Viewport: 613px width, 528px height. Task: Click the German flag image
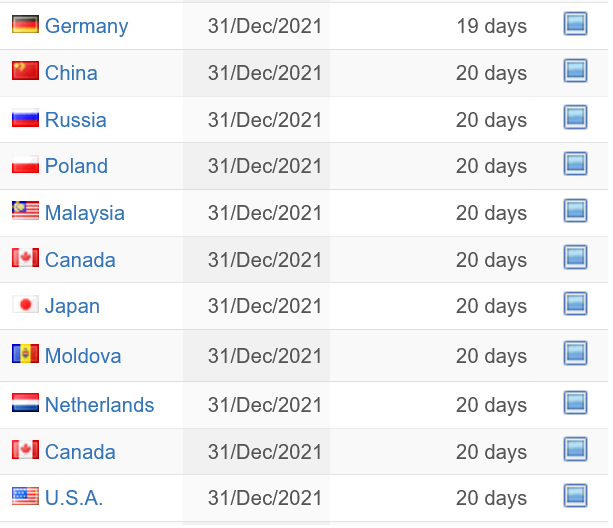point(25,24)
